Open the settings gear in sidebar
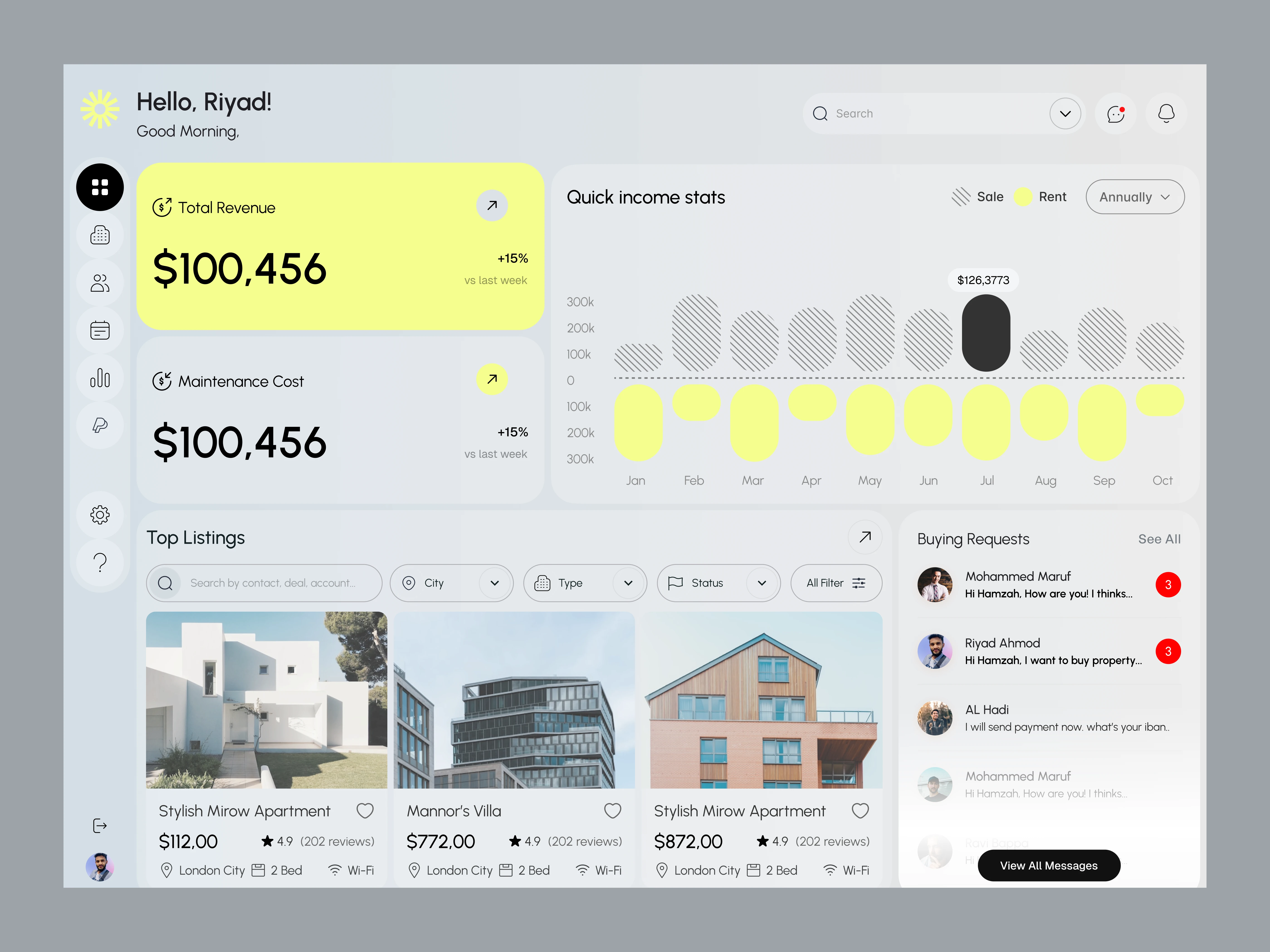This screenshot has width=1270, height=952. pos(100,515)
